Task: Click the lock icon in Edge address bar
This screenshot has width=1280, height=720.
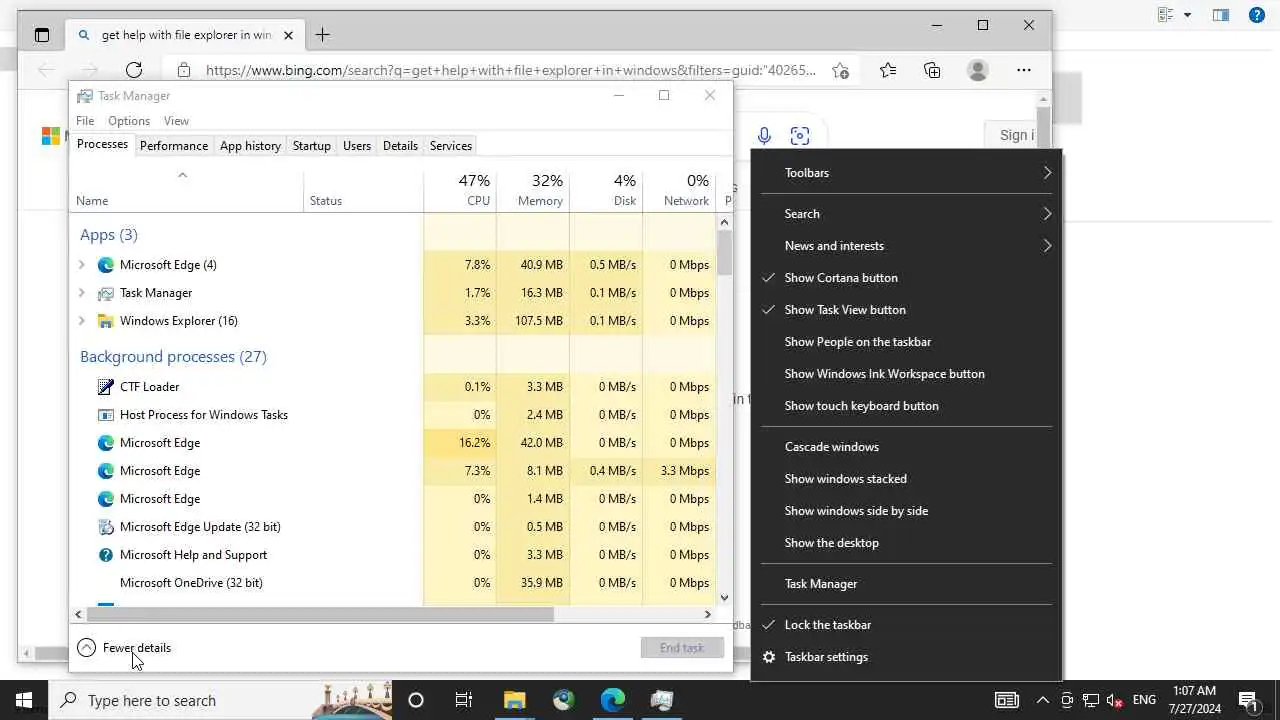Action: pyautogui.click(x=183, y=70)
